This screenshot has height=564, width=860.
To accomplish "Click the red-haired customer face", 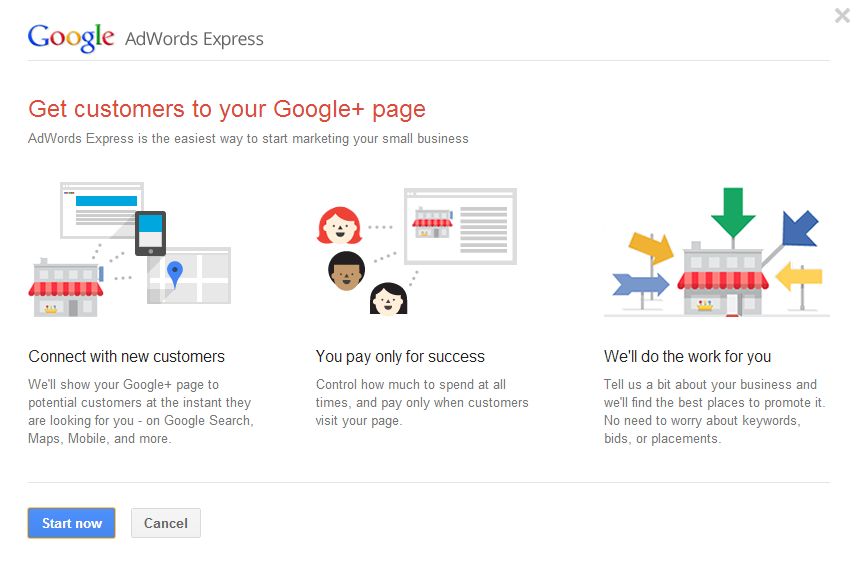I will tap(340, 225).
